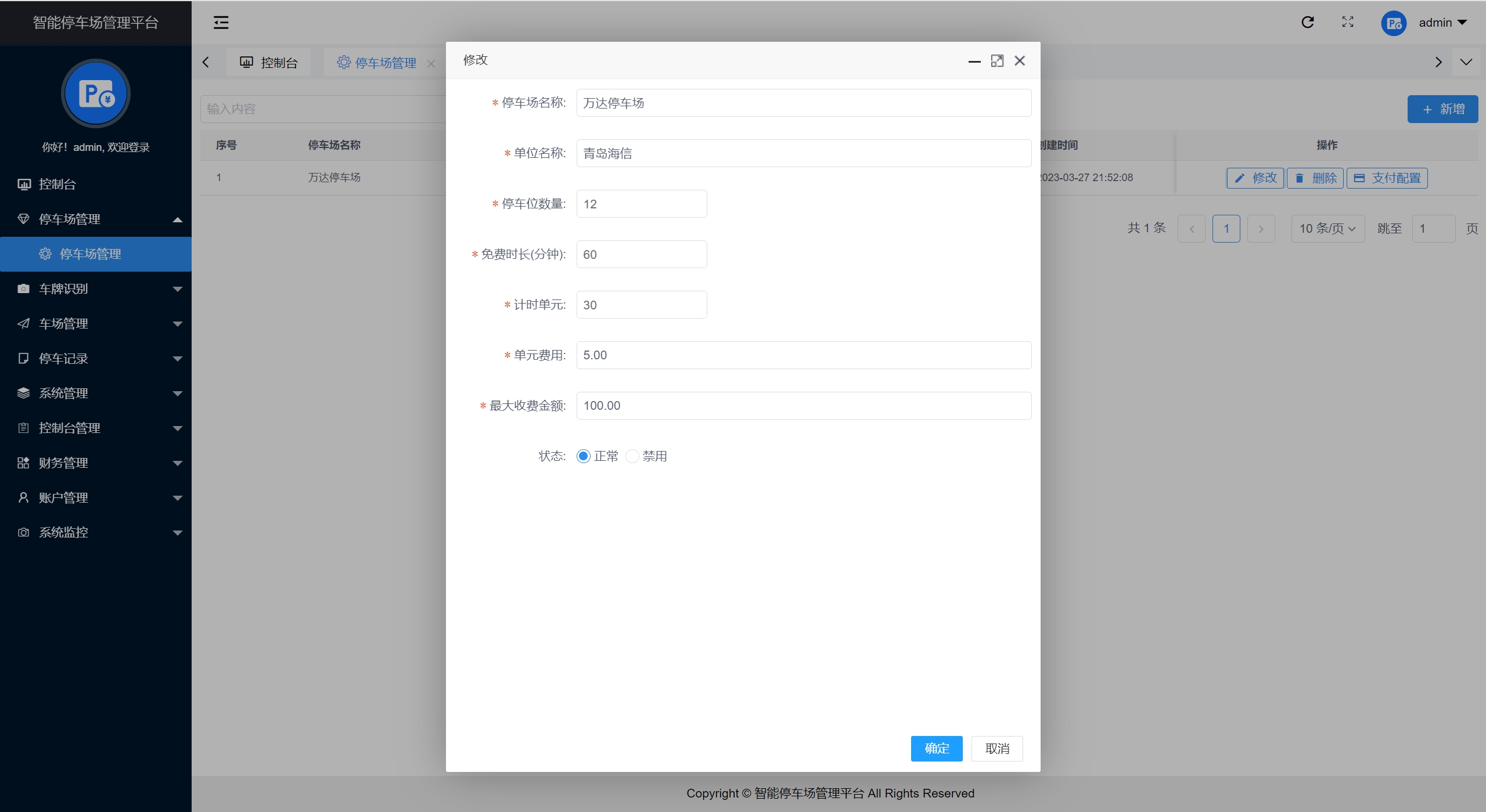1486x812 pixels.
Task: Open the admin user dropdown
Action: point(1442,23)
